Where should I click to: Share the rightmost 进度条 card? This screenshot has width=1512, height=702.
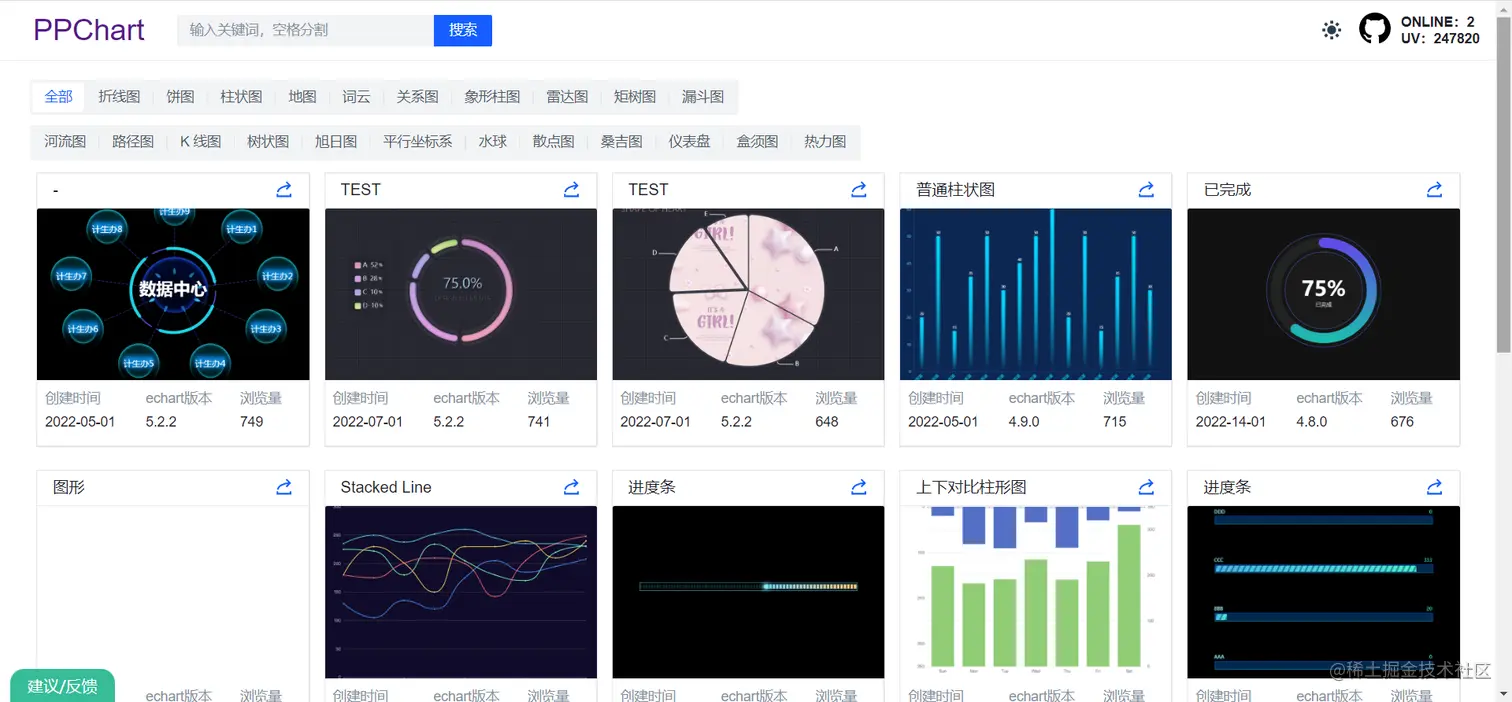1434,487
